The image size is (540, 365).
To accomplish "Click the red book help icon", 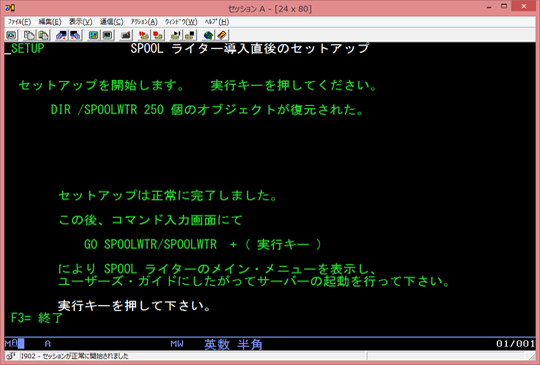I will coord(222,35).
